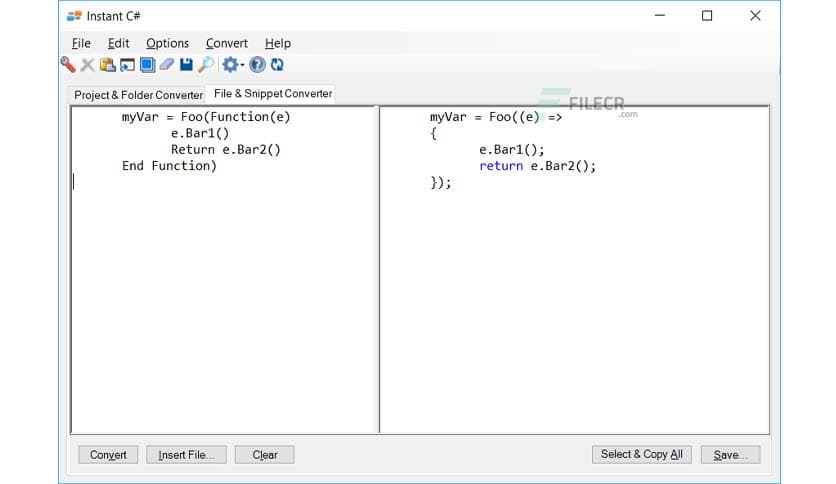
Task: Click the 'e.Bar1();' output line
Action: (511, 150)
